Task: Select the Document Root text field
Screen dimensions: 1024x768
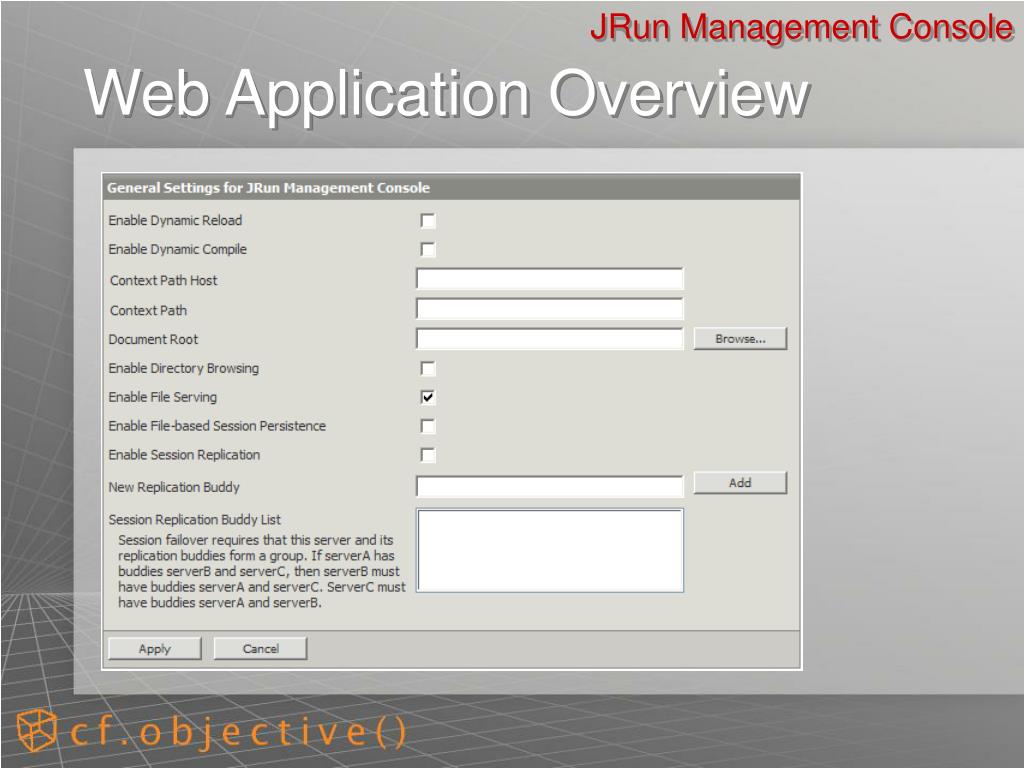Action: coord(550,338)
